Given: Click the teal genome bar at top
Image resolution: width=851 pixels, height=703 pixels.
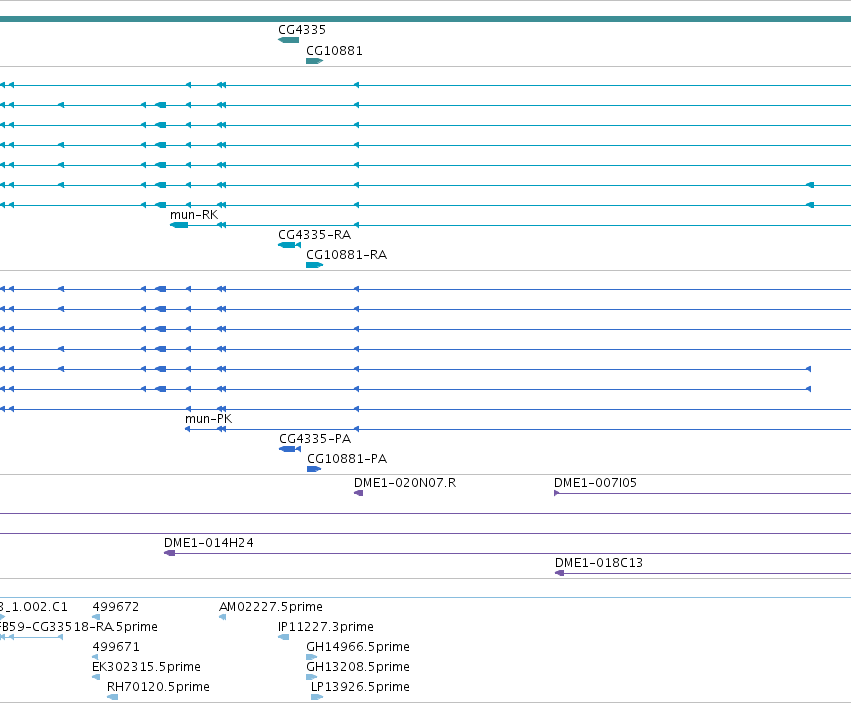Looking at the screenshot, I should (426, 20).
